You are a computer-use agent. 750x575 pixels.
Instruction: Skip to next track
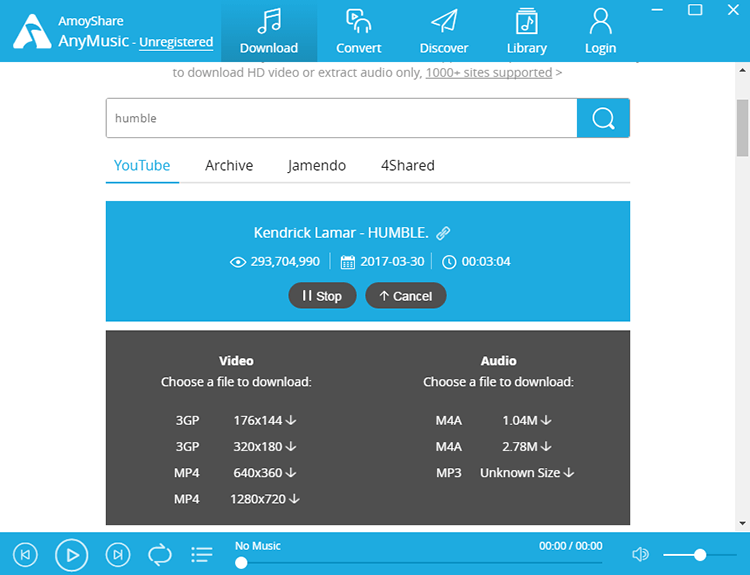pyautogui.click(x=118, y=555)
